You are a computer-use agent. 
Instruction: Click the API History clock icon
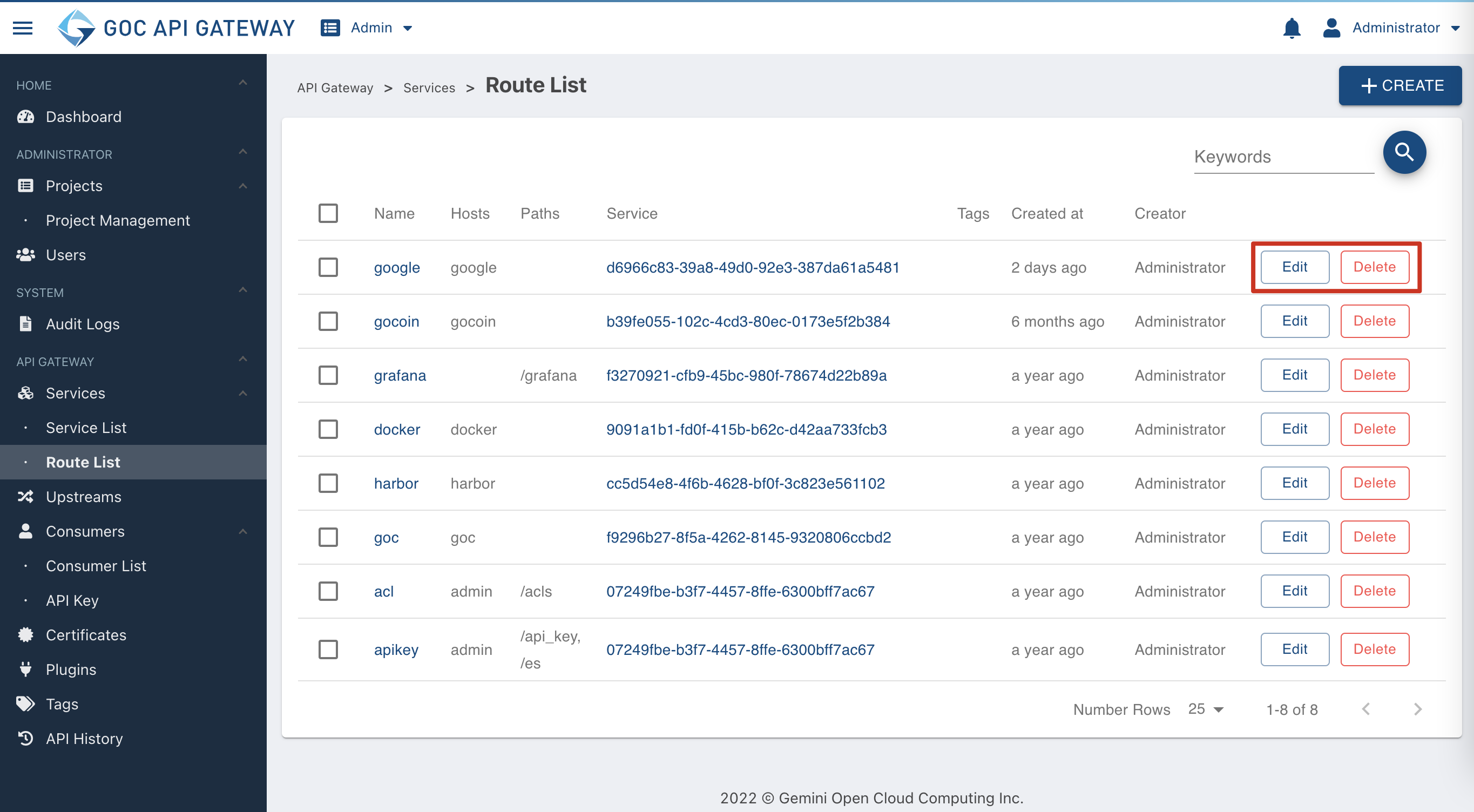coord(26,737)
